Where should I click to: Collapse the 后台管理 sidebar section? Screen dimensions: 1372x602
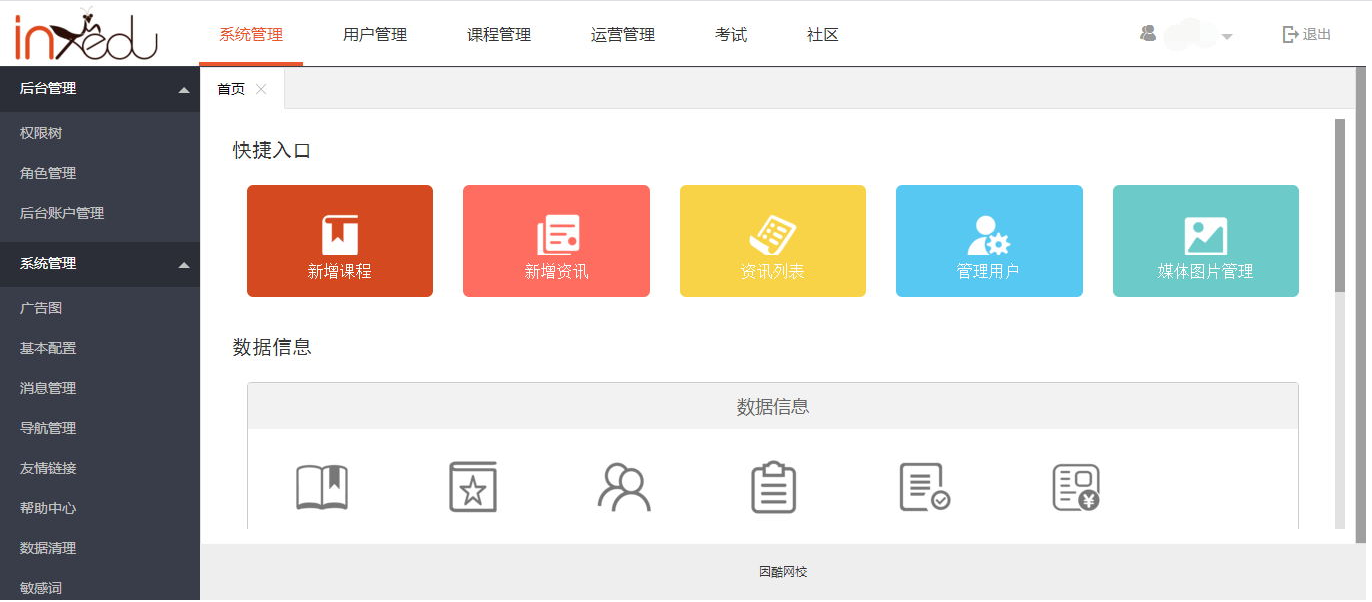183,88
